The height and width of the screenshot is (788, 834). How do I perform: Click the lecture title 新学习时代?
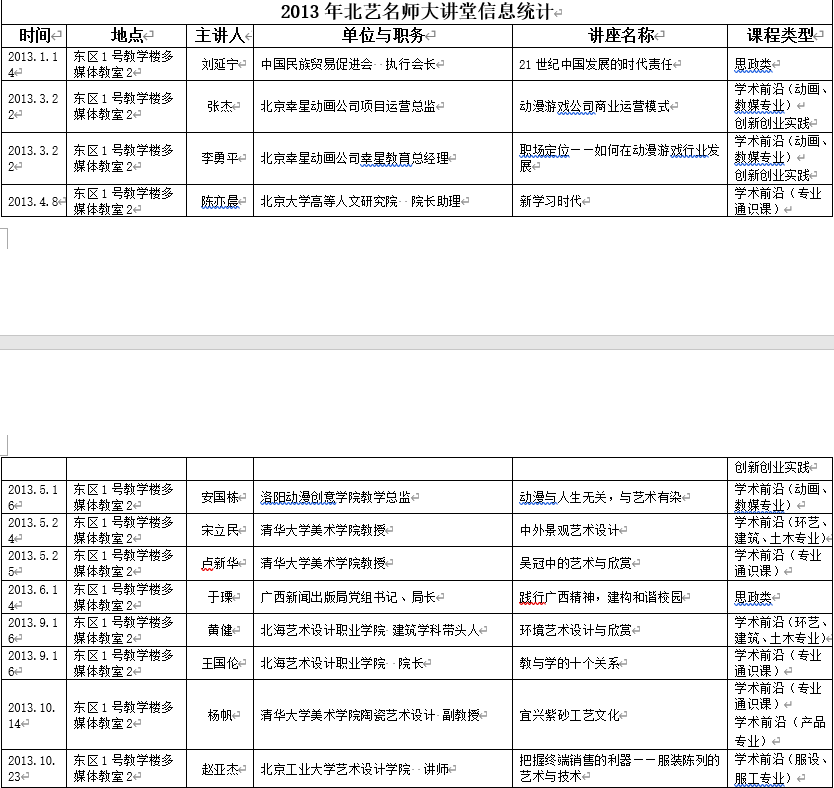[x=550, y=201]
